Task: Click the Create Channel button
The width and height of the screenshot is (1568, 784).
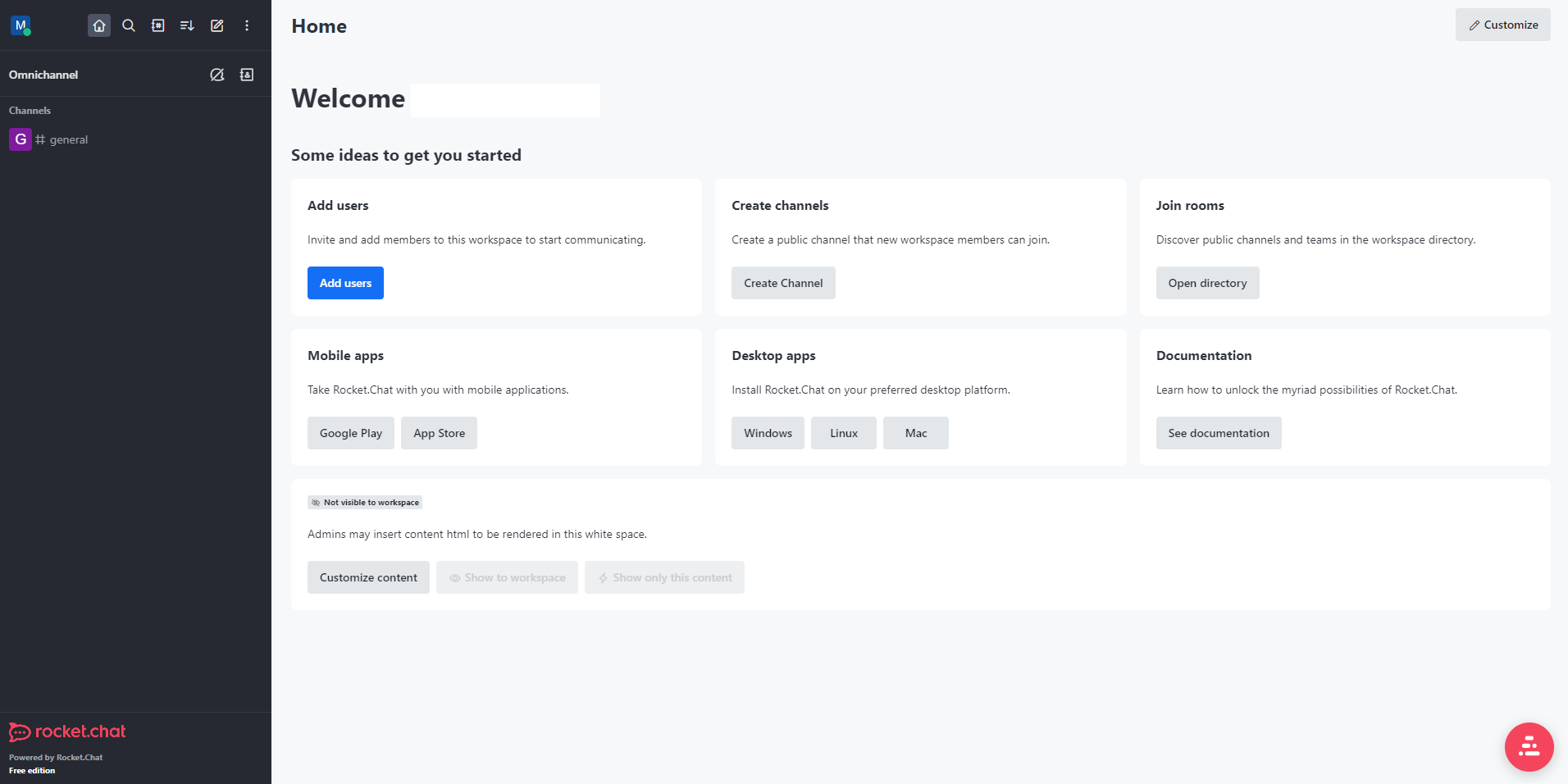Action: coord(783,283)
